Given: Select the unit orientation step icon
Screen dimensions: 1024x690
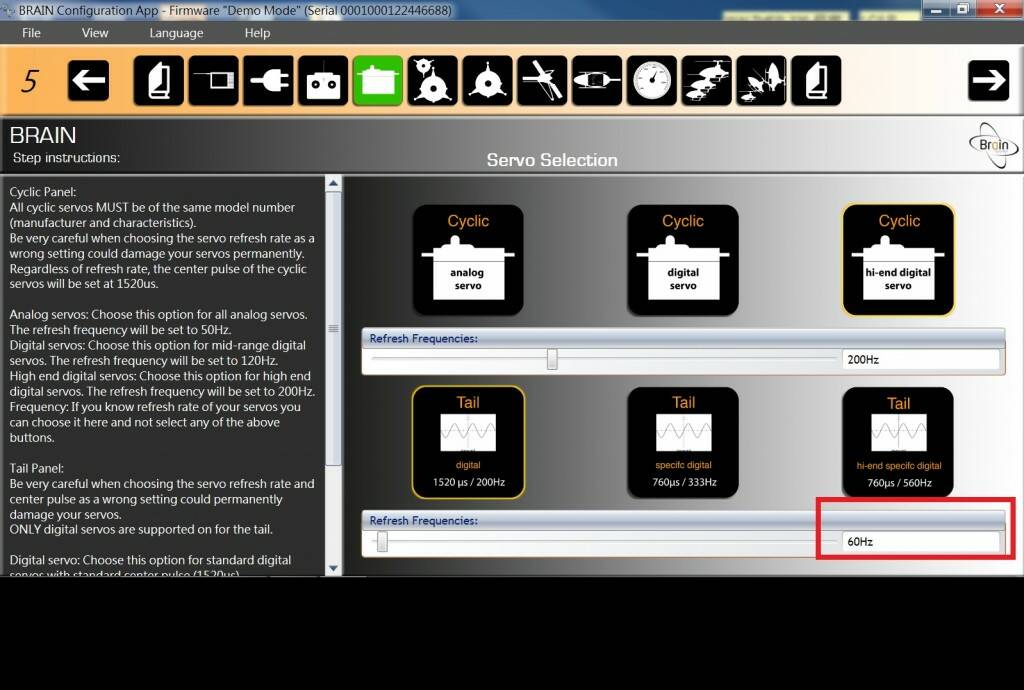Looking at the screenshot, I should coord(214,80).
